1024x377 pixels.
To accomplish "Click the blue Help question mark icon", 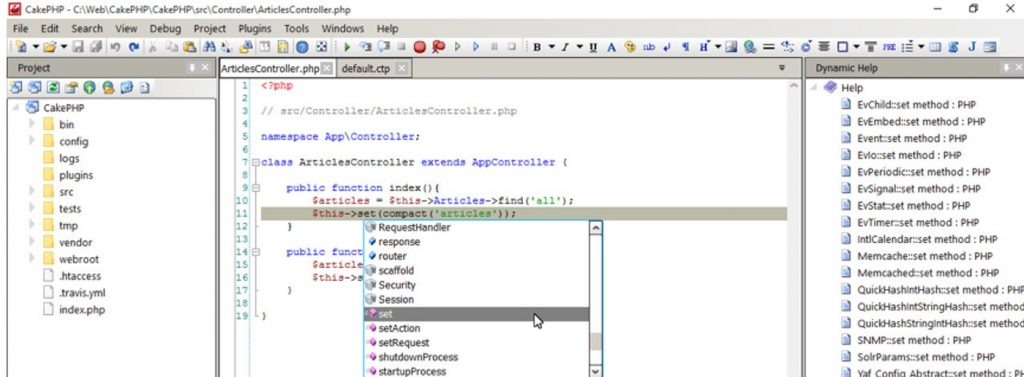I will point(302,47).
